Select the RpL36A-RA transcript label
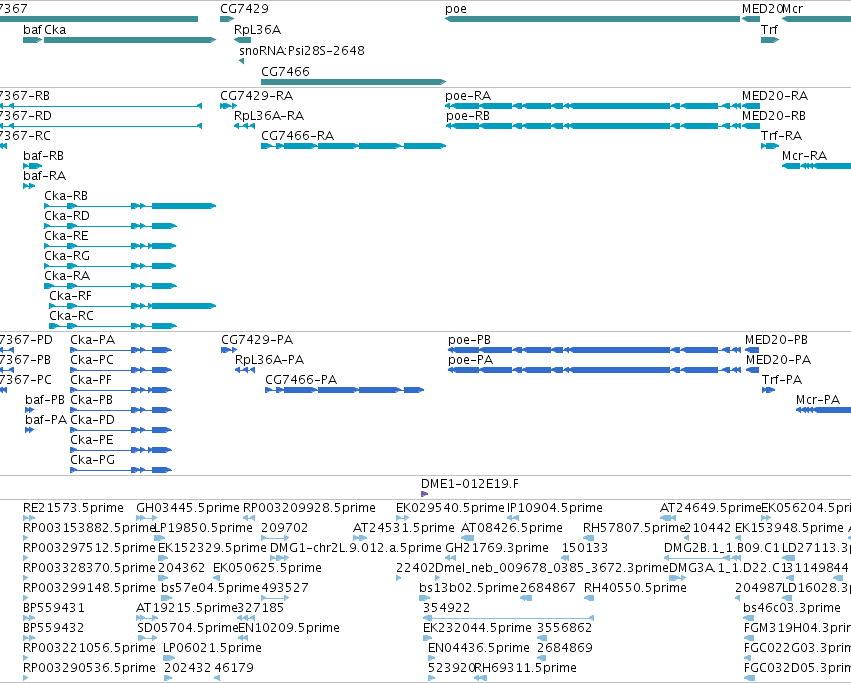 pos(269,116)
